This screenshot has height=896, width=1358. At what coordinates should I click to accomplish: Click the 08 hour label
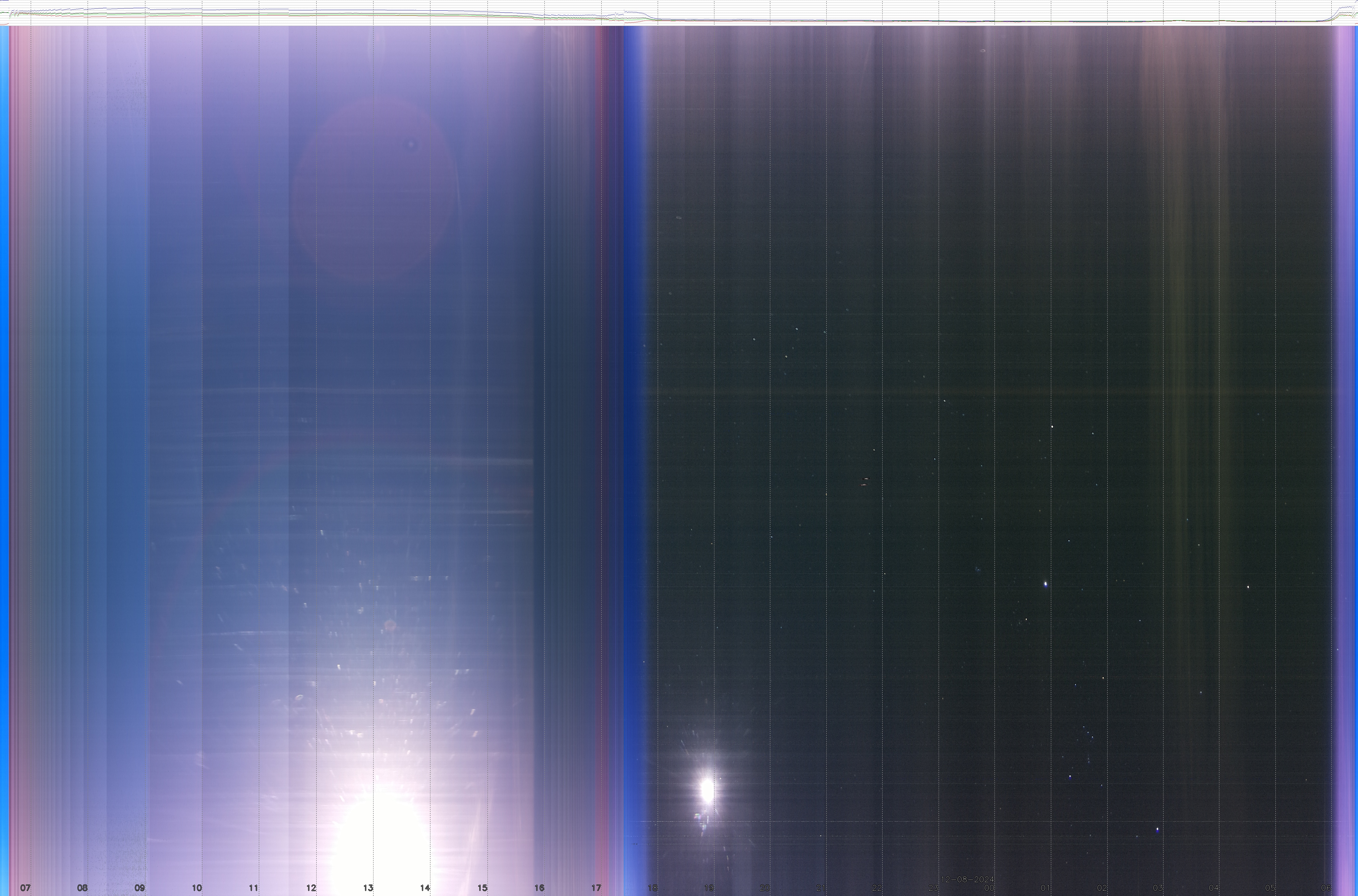82,888
